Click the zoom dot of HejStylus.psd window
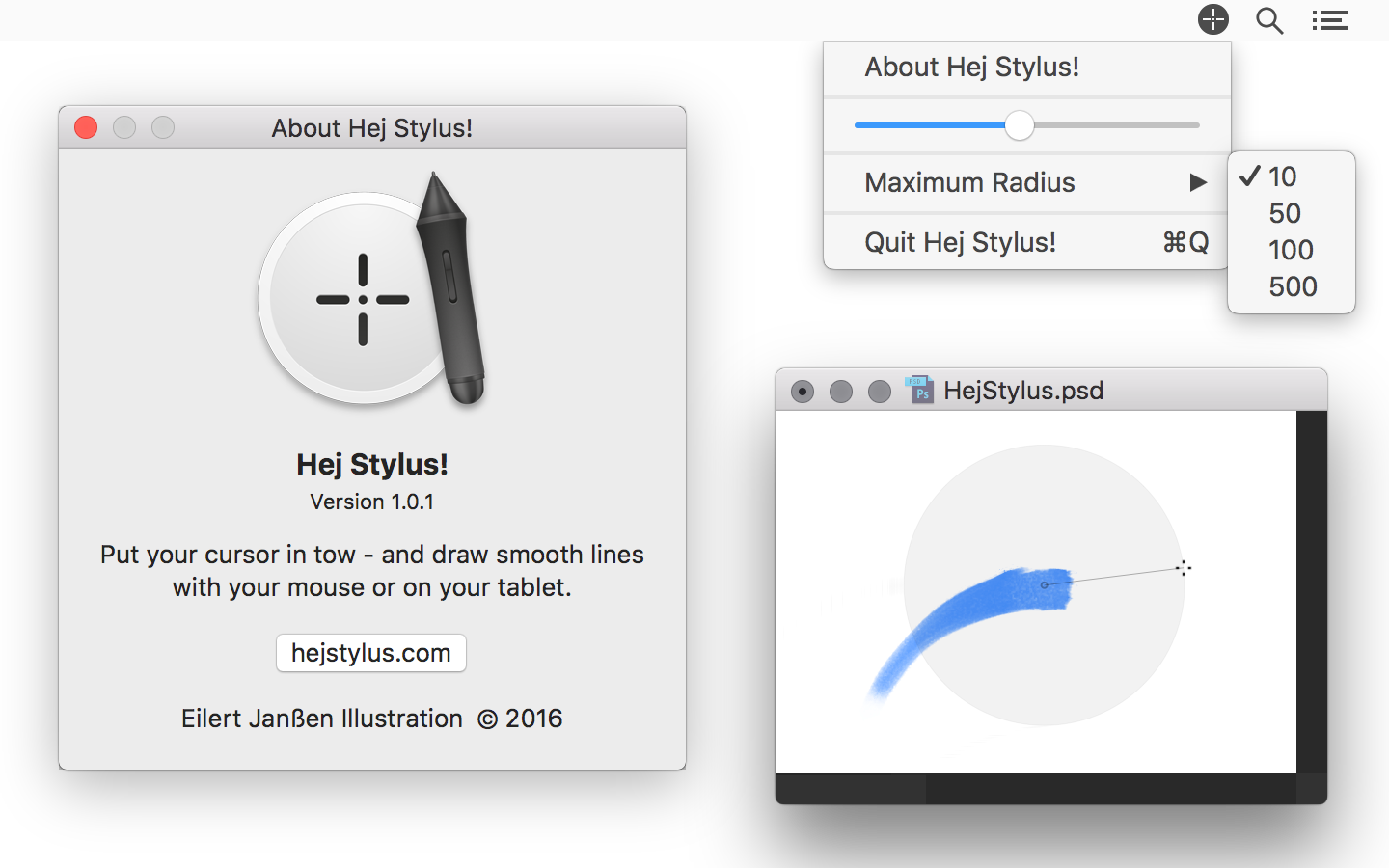 [x=880, y=391]
